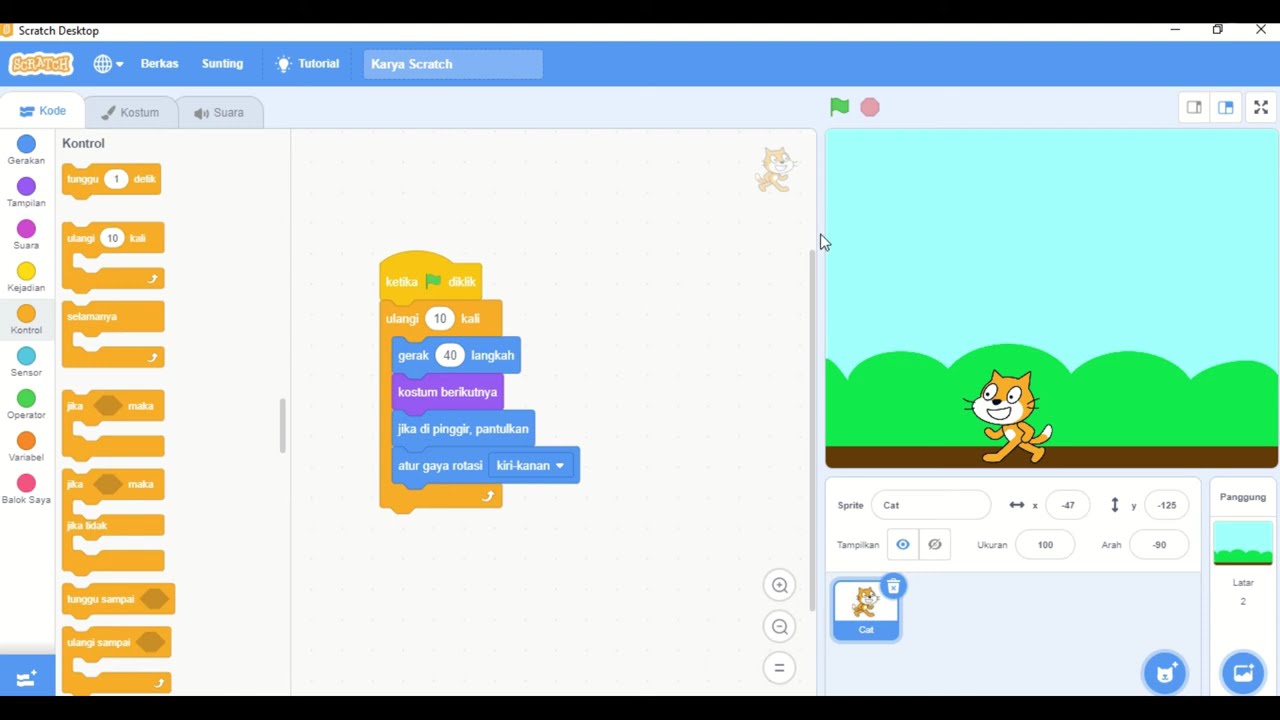Click the 'ulangi sampai' palette block
The height and width of the screenshot is (720, 1280).
(116, 659)
